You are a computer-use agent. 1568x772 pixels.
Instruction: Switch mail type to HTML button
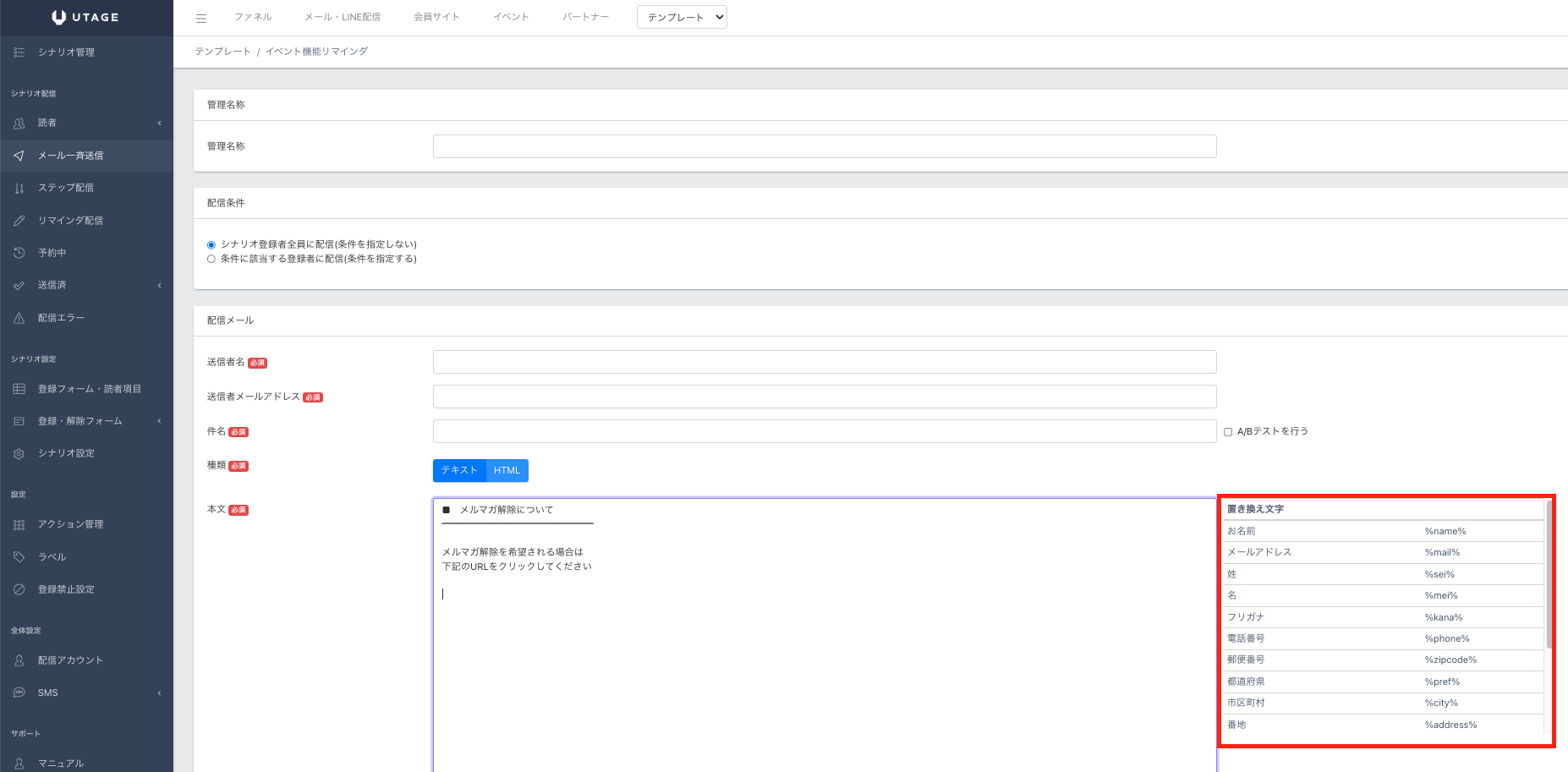coord(507,470)
